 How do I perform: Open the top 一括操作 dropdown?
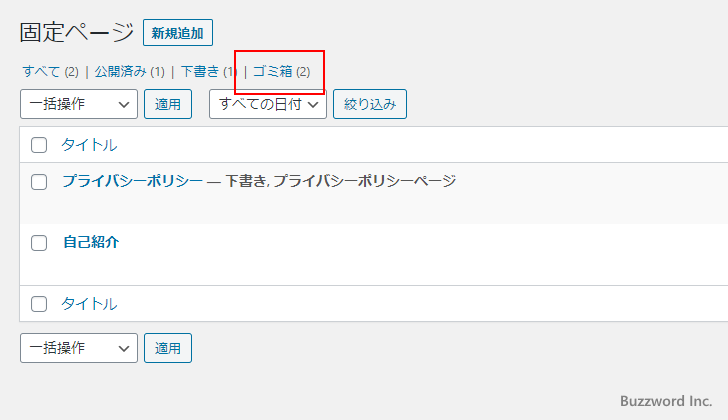[x=79, y=104]
